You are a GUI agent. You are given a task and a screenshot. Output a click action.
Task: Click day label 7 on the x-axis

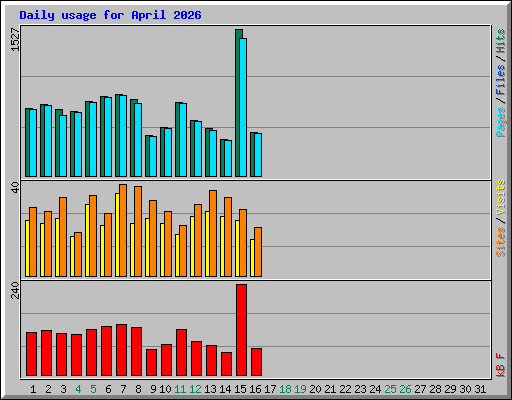[x=123, y=389]
